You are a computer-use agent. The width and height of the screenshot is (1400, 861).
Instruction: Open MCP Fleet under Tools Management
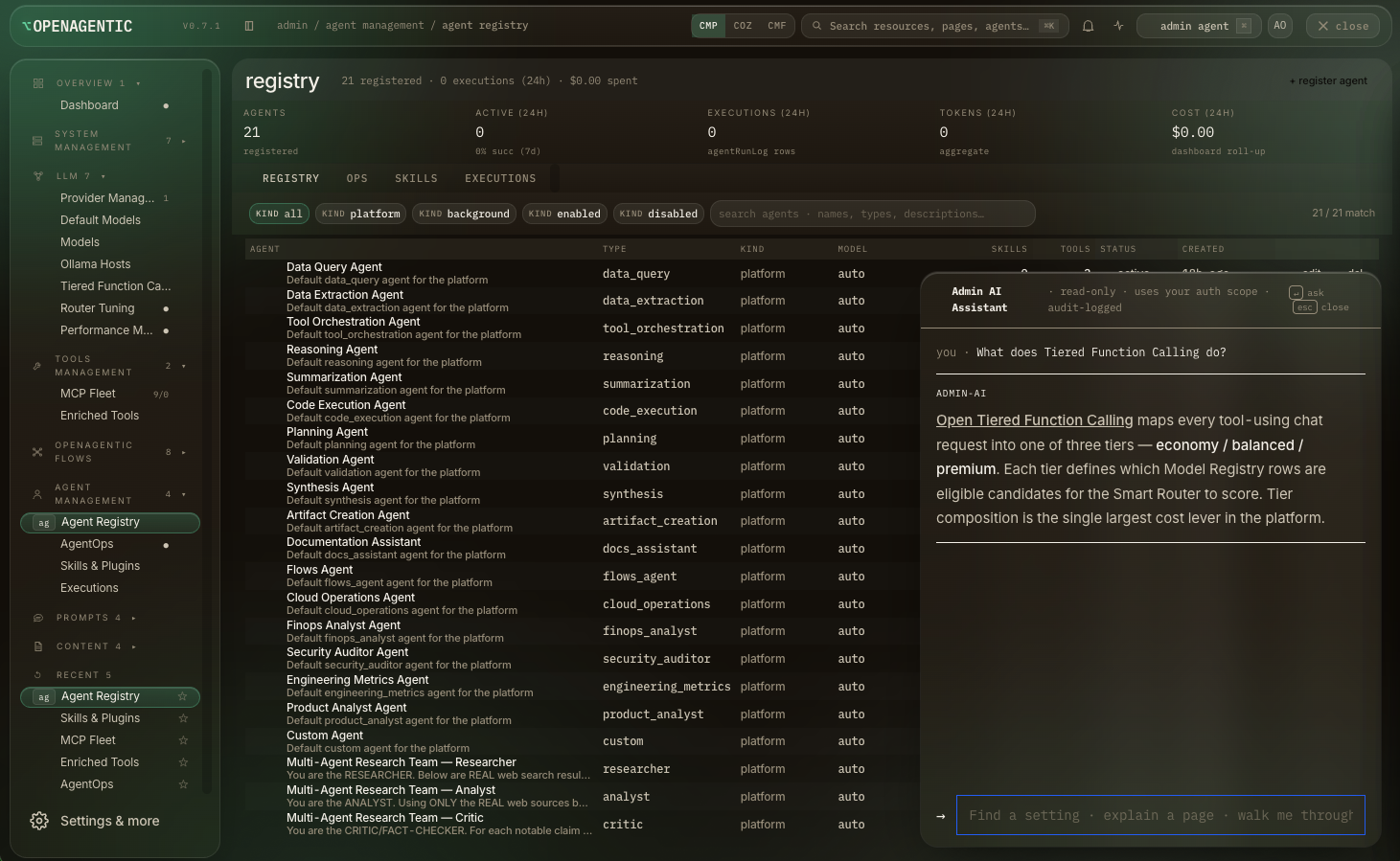[x=88, y=394]
